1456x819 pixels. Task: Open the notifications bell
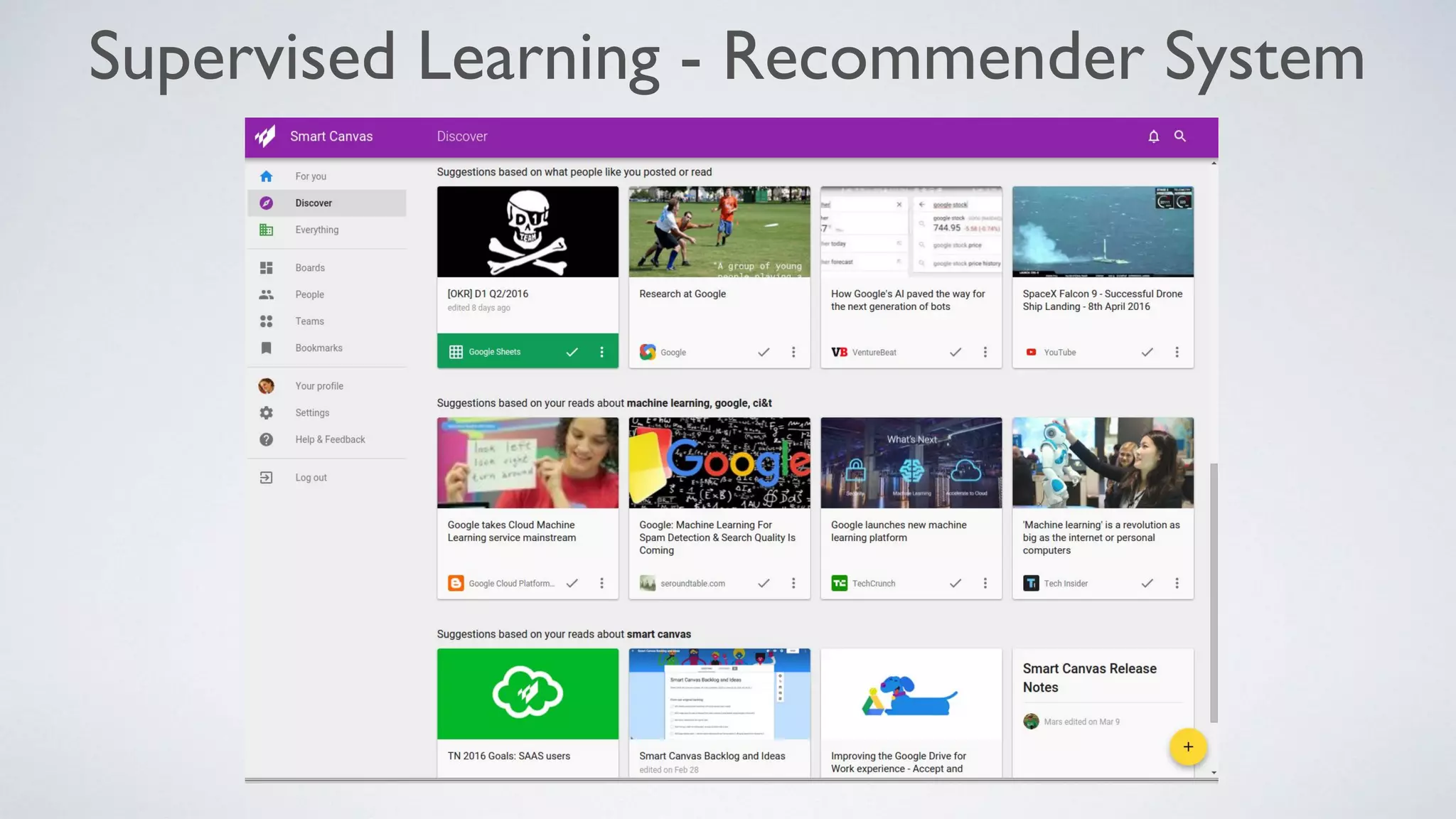coord(1154,136)
